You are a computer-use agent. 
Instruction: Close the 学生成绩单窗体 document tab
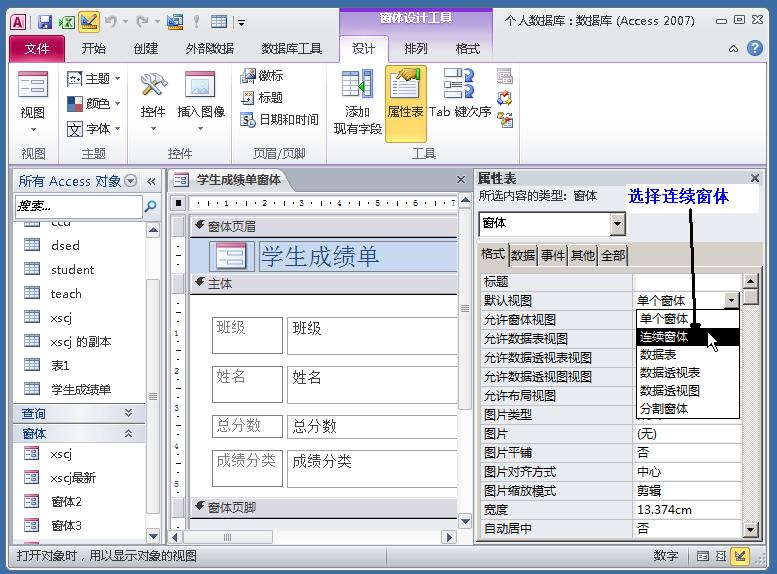461,179
